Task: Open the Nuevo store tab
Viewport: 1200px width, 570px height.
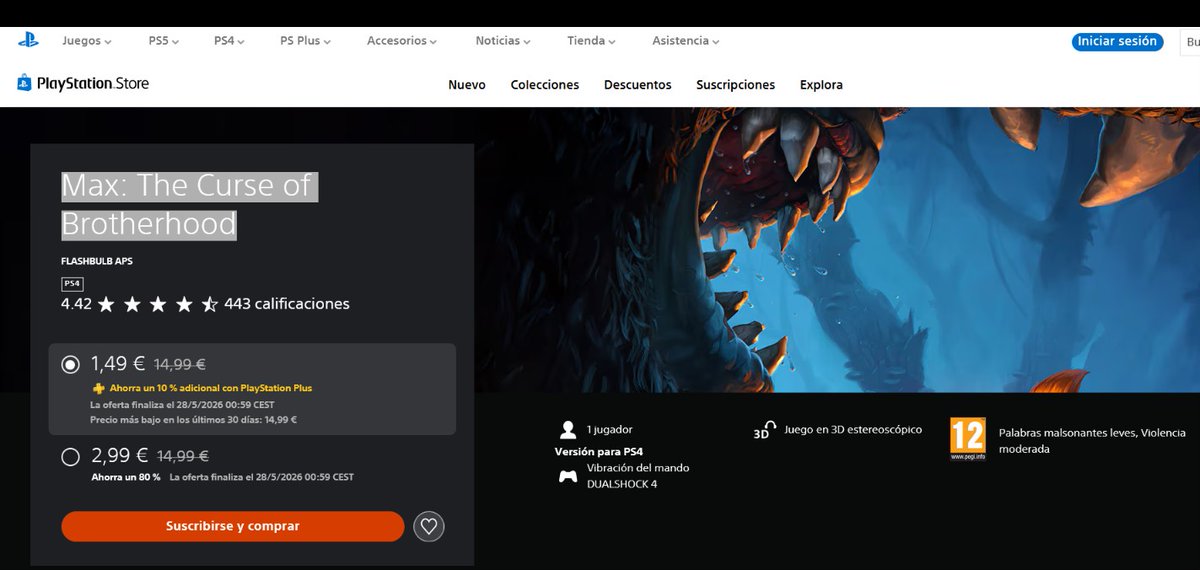Action: (467, 85)
